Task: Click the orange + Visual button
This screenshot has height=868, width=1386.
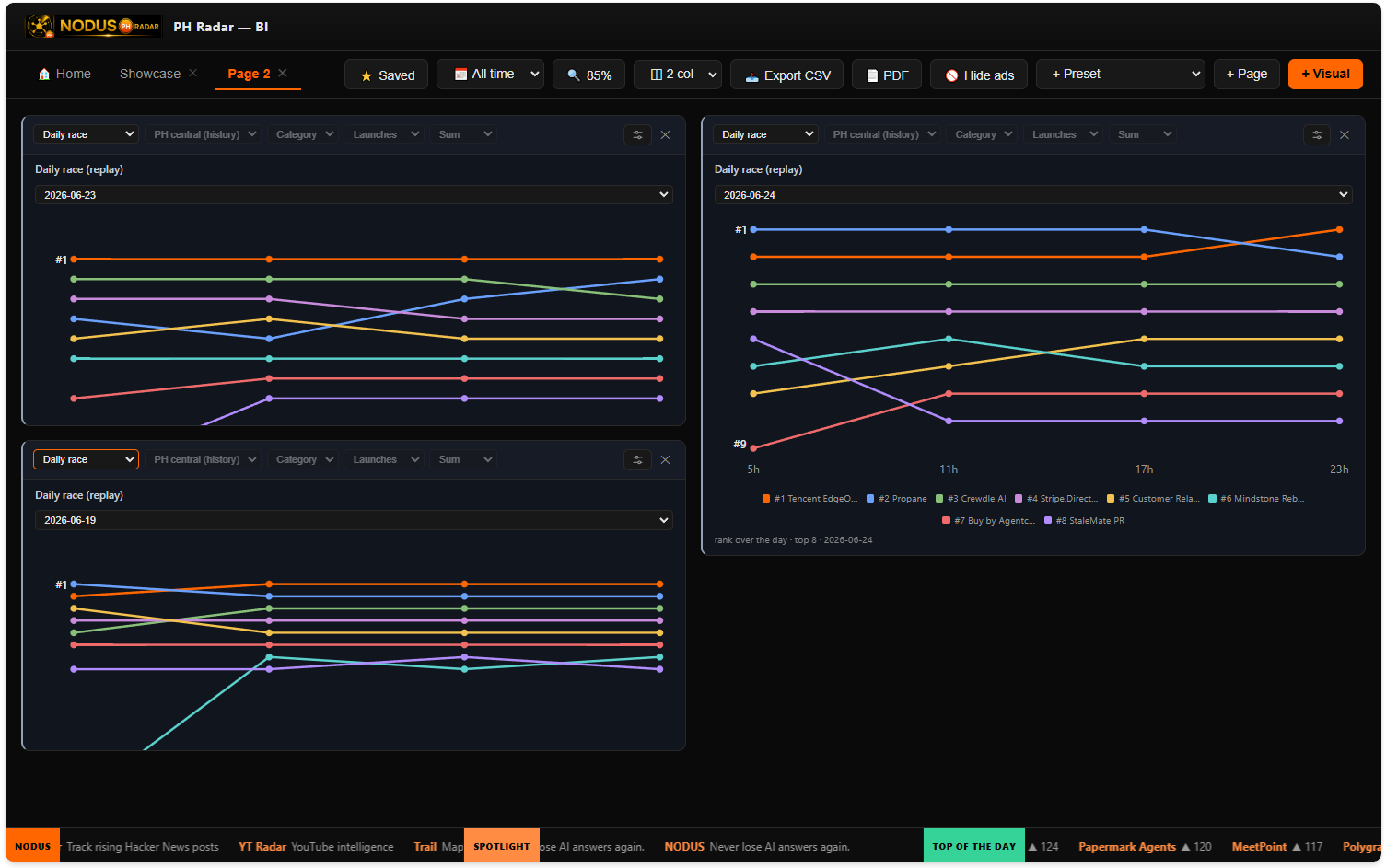Action: click(x=1325, y=74)
